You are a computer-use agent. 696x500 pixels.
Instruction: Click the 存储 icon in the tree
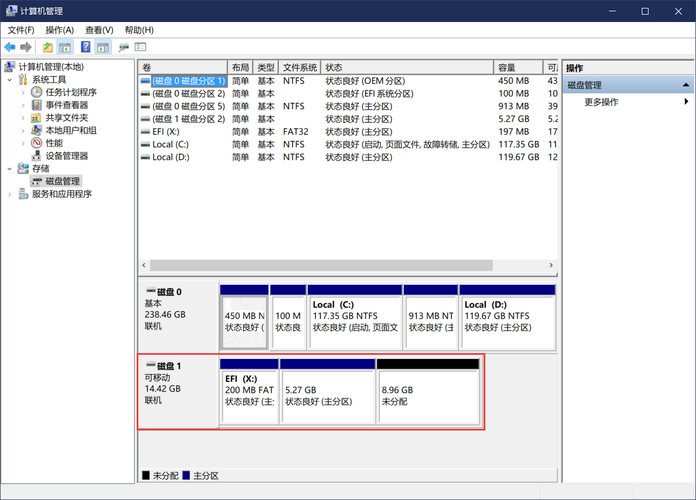[23, 168]
